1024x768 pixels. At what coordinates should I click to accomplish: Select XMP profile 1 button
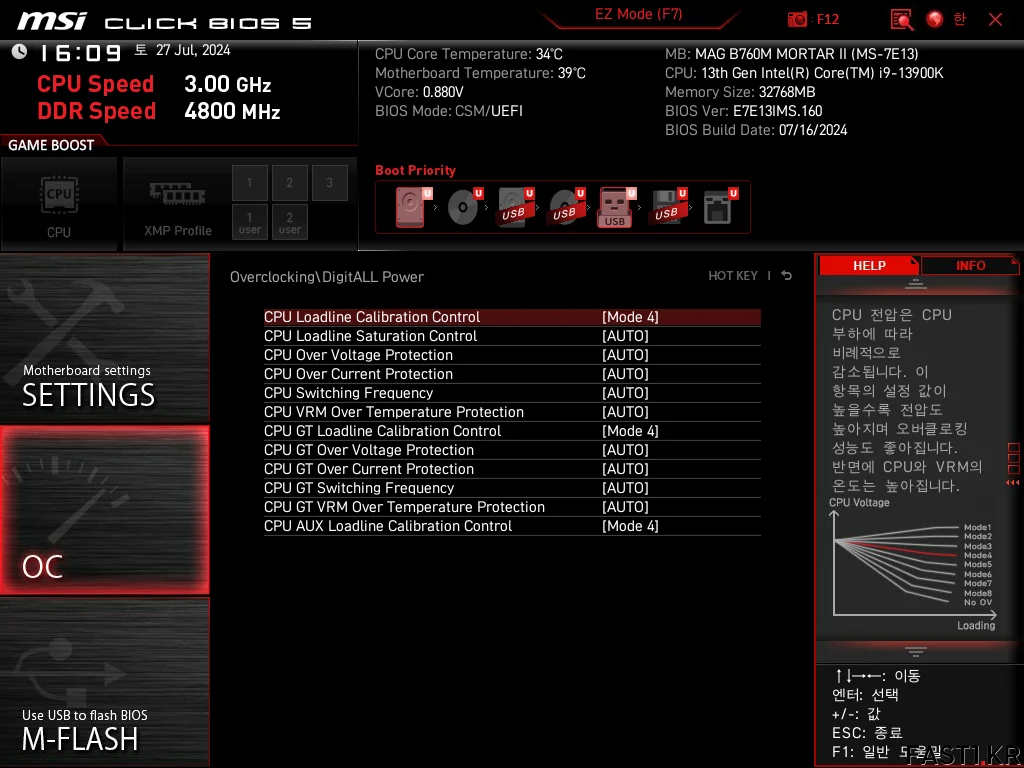click(x=249, y=183)
